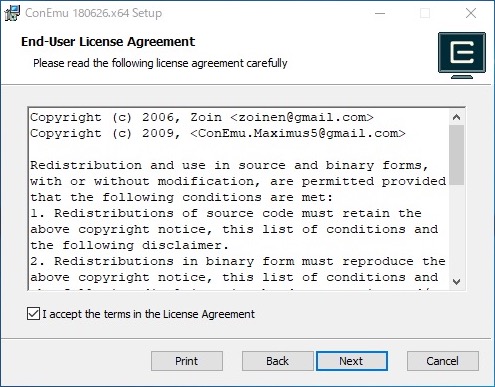Screen dimensions: 495x387
Task: Click the "ConEmu 180626.x64 Setup" title text
Action: tap(94, 13)
